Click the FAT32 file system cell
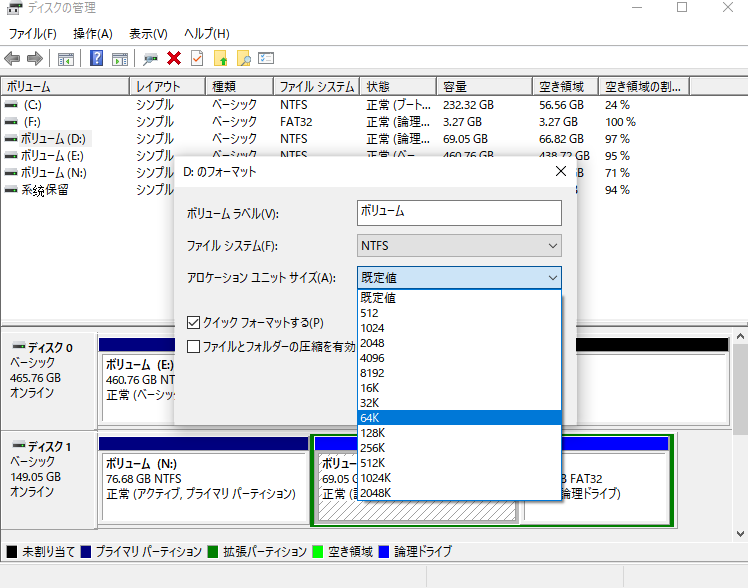 [x=296, y=122]
